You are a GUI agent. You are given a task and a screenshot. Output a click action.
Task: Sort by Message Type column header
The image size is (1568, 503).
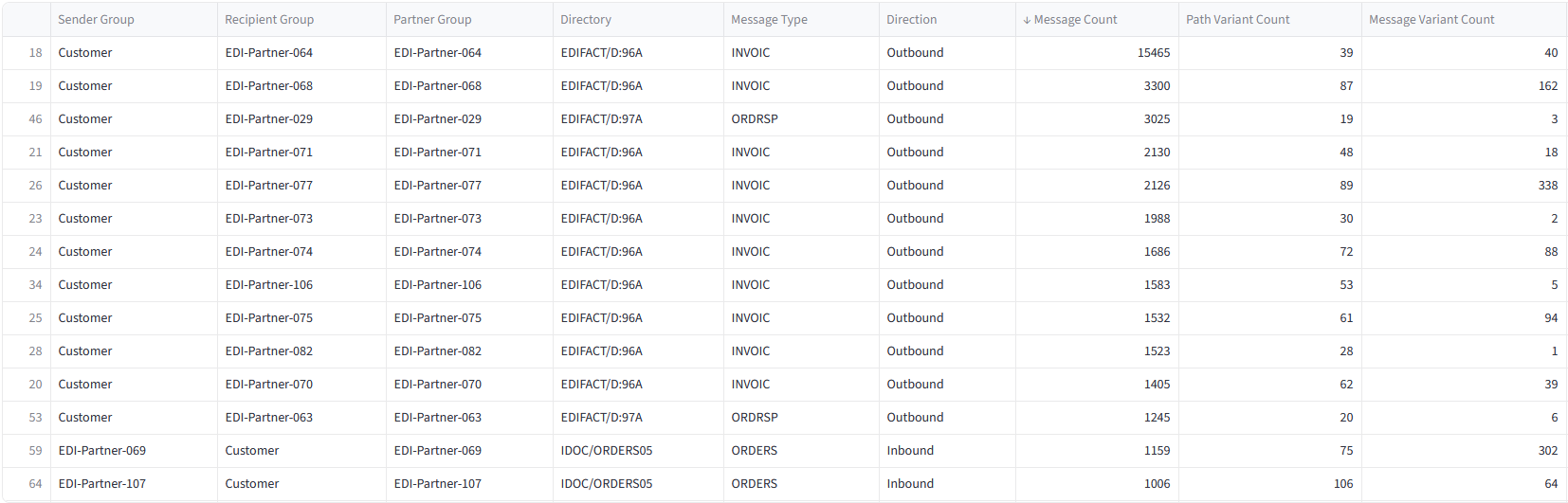pos(769,20)
